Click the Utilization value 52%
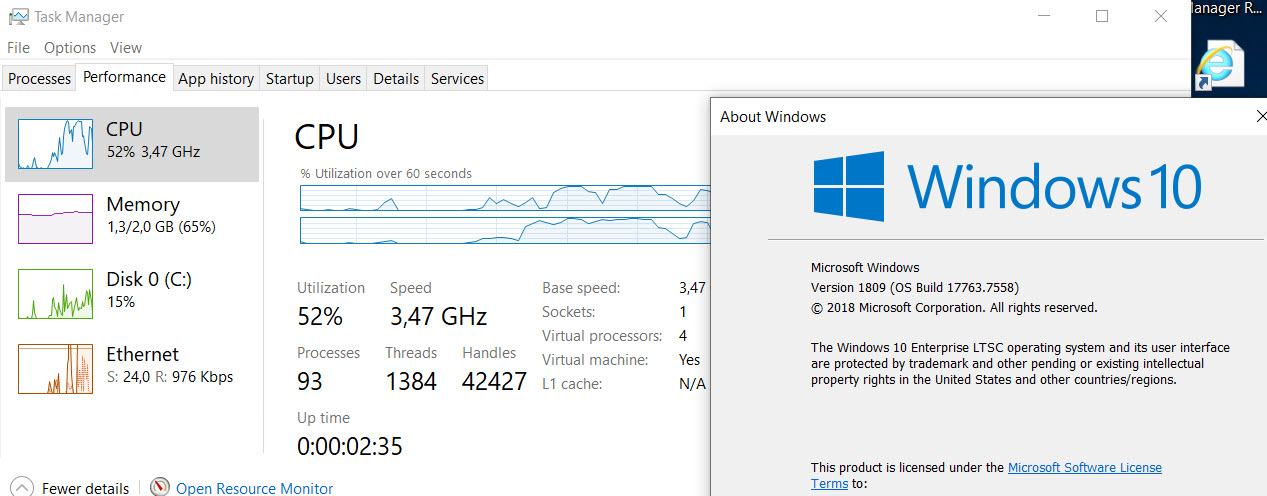Viewport: 1267px width, 496px height. 320,317
